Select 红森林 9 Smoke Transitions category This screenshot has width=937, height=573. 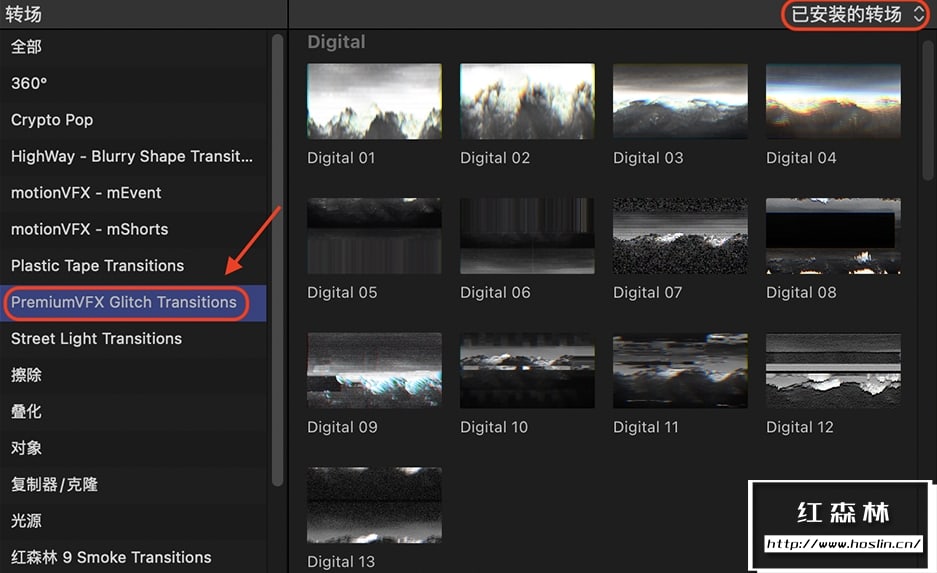(x=133, y=557)
